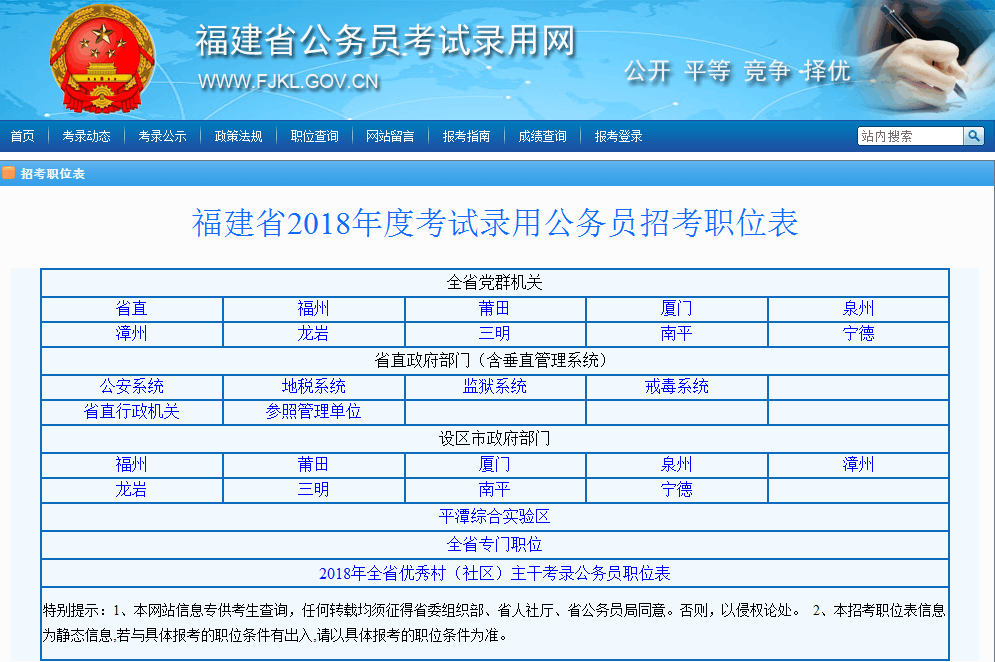Click the 全省专门职位 link
The height and width of the screenshot is (662, 995).
(x=495, y=544)
